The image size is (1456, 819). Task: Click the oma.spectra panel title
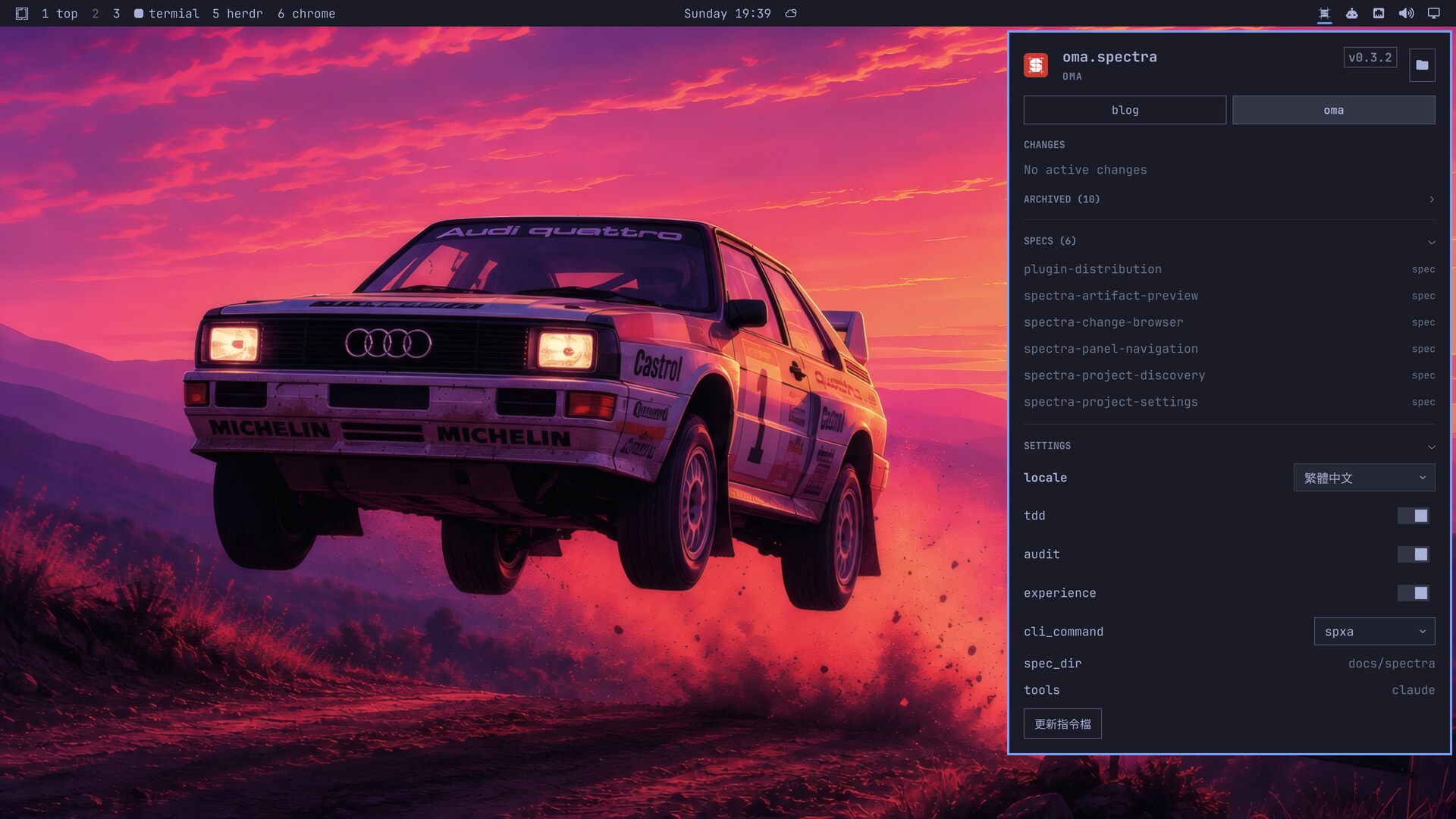pos(1109,57)
